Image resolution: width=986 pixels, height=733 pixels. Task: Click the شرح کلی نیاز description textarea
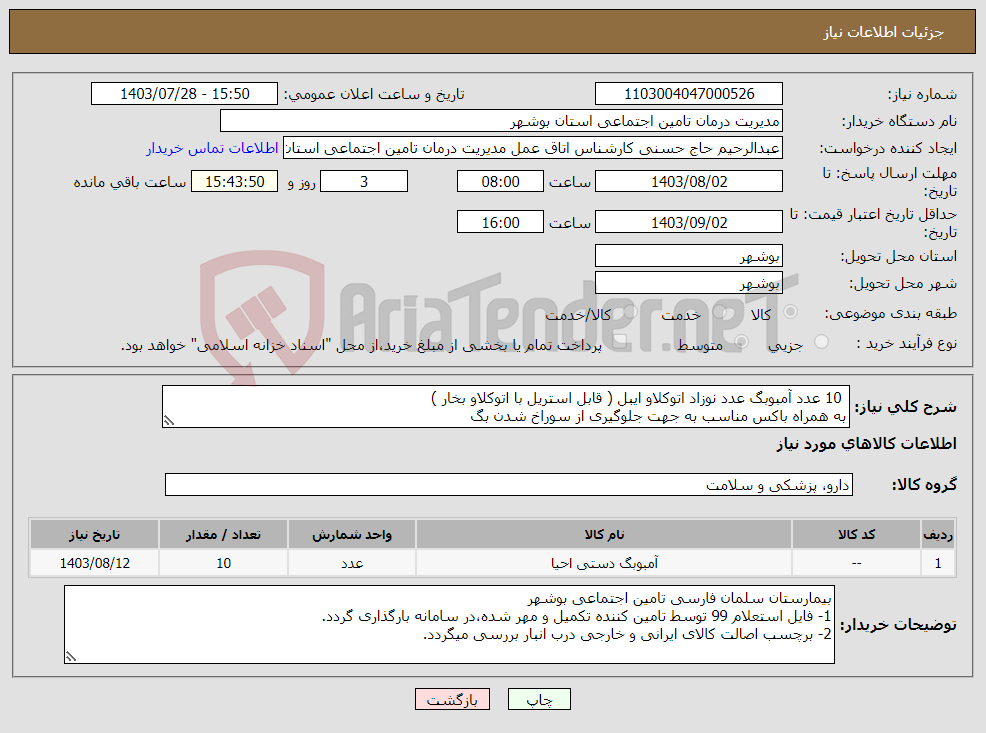pos(506,407)
